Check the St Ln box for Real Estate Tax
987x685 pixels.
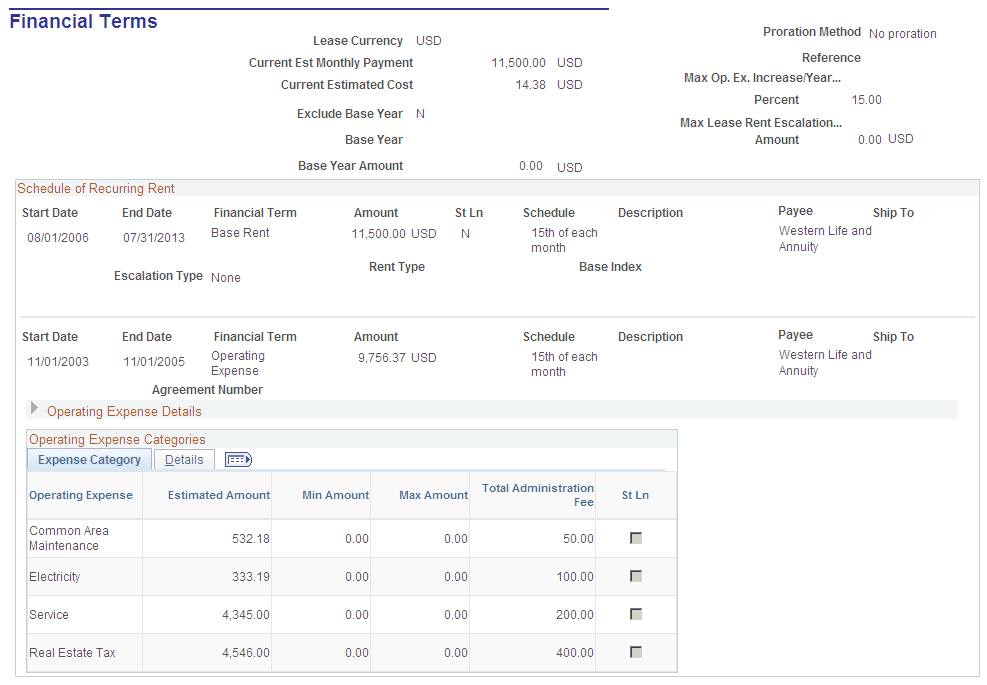click(x=636, y=652)
